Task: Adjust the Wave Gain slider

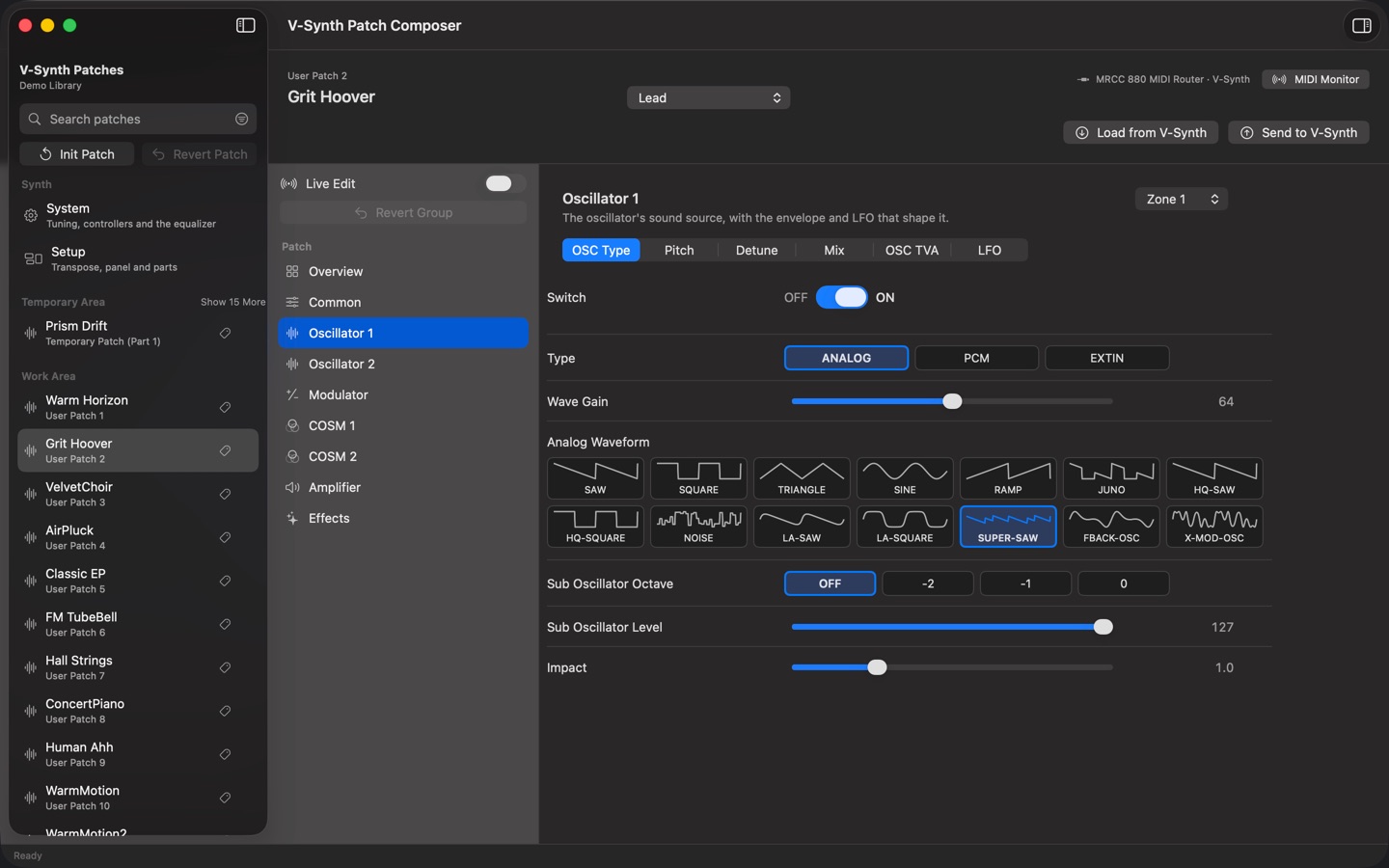Action: (952, 401)
